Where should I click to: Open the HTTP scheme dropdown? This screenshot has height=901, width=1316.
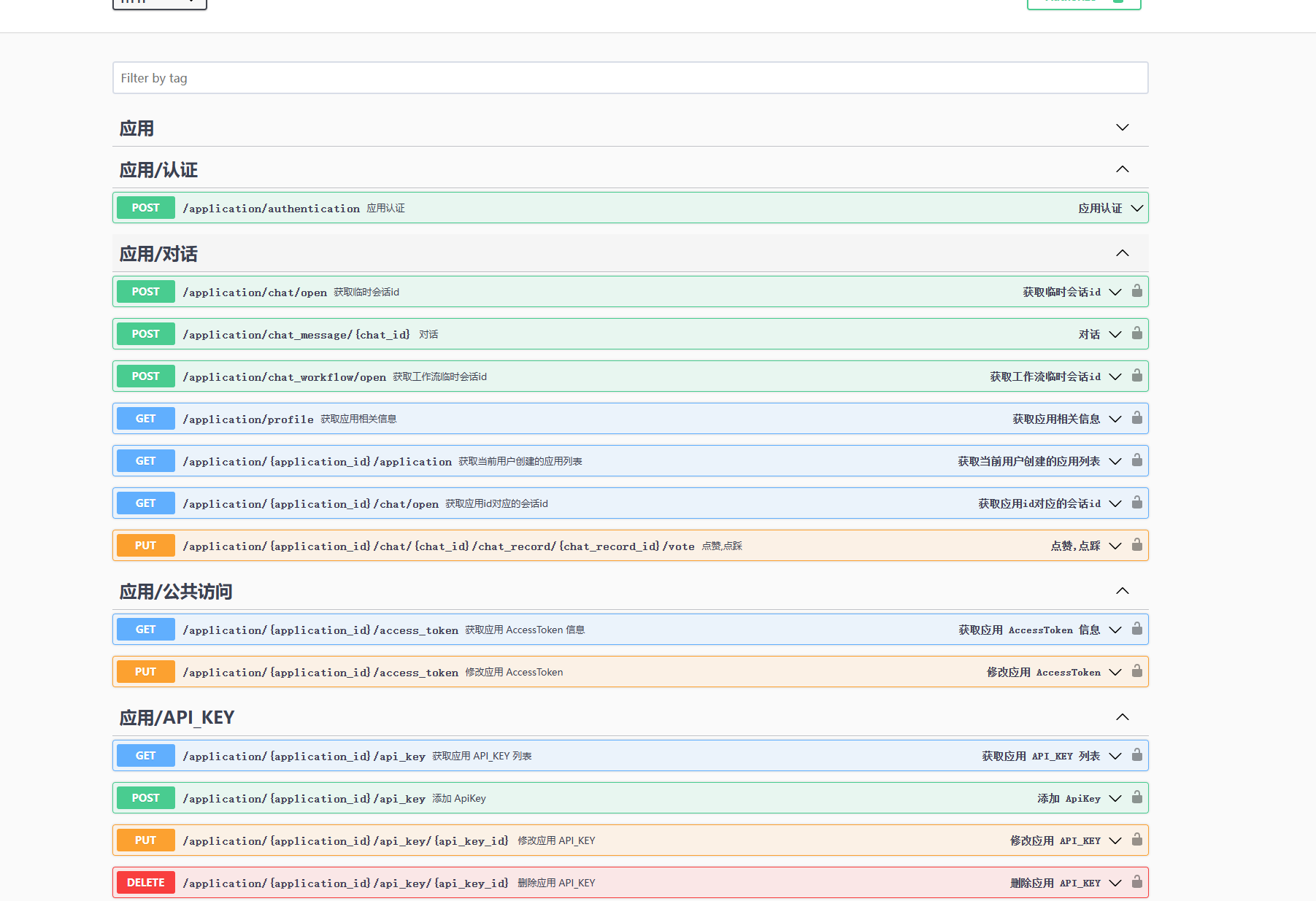click(159, 4)
